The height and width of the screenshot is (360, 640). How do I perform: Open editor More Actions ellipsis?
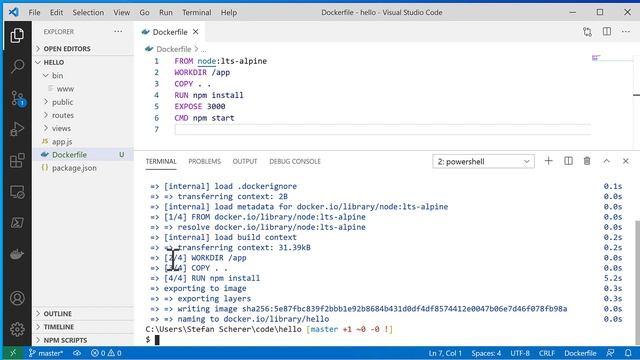(626, 32)
